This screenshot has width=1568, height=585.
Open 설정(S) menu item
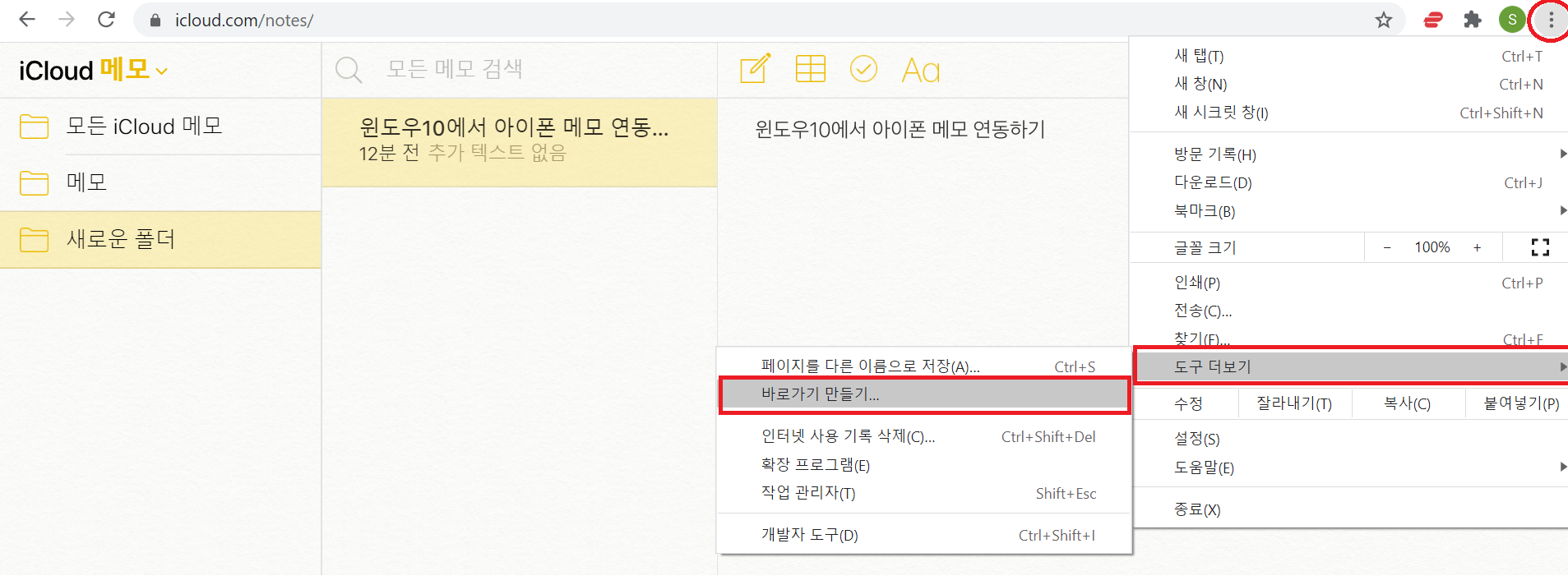(x=1348, y=439)
